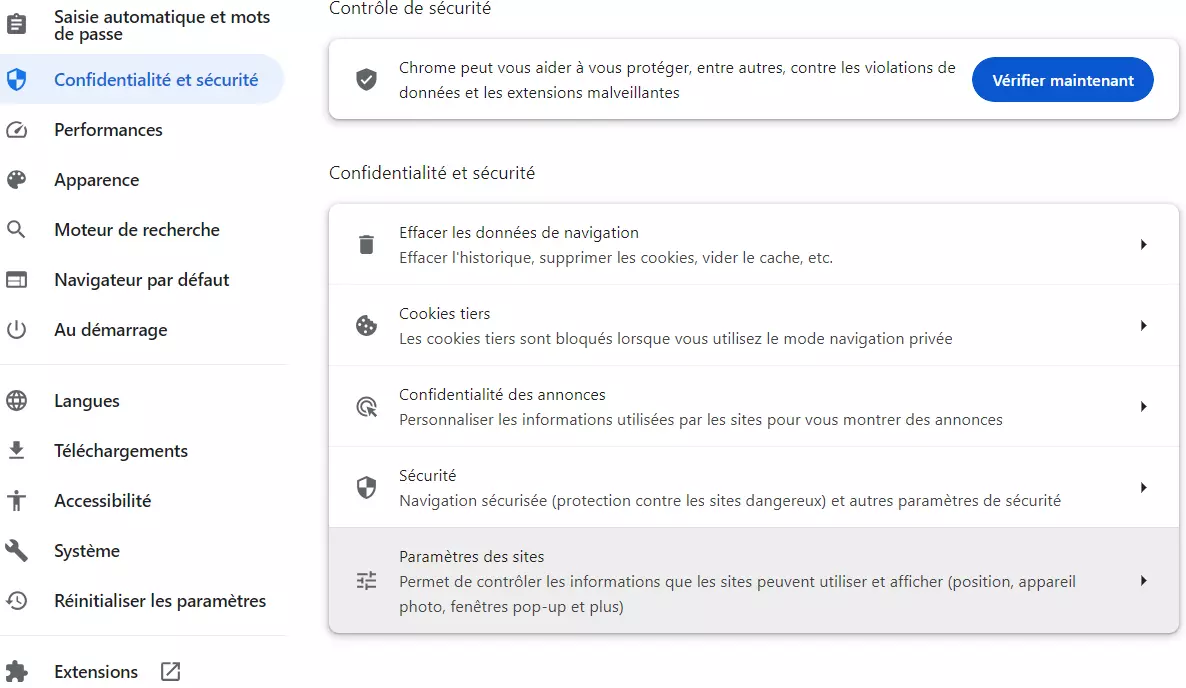The height and width of the screenshot is (688, 1186).
Task: Click the accessibility figure icon in the sidebar
Action: click(17, 500)
